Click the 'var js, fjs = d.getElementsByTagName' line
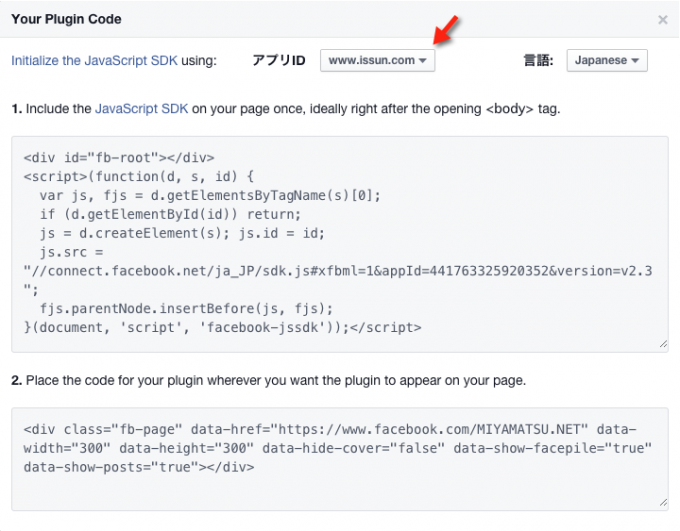The image size is (680, 531). point(210,196)
